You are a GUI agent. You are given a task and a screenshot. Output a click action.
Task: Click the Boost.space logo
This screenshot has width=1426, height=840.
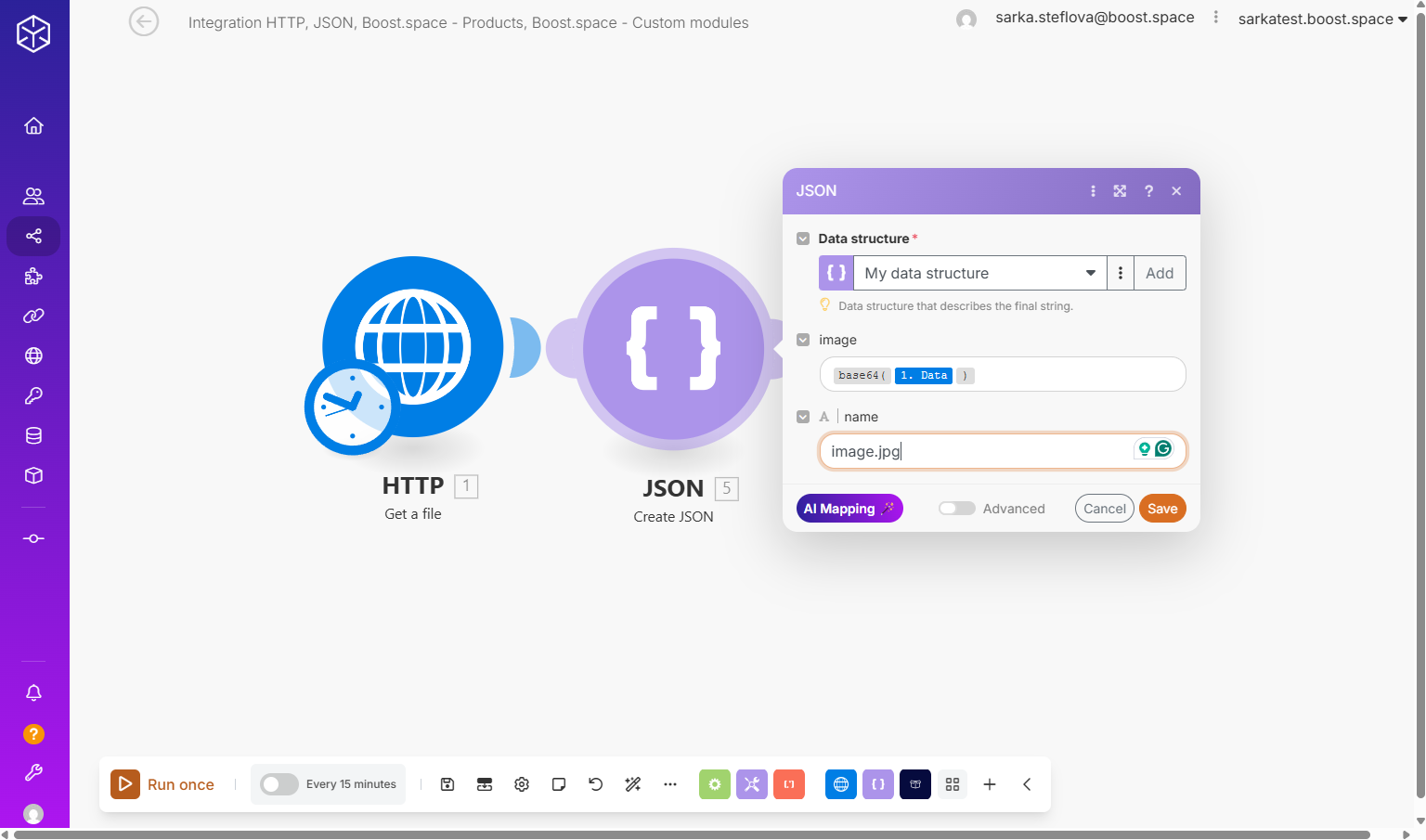click(33, 33)
